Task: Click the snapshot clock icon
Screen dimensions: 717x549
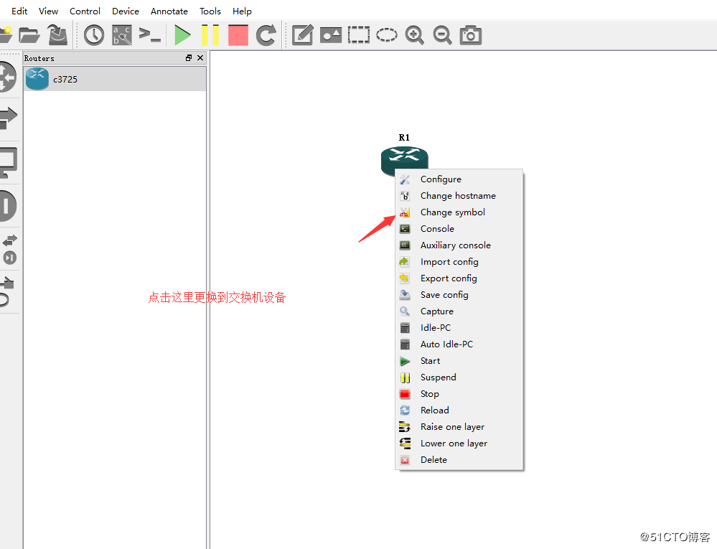Action: pos(94,35)
